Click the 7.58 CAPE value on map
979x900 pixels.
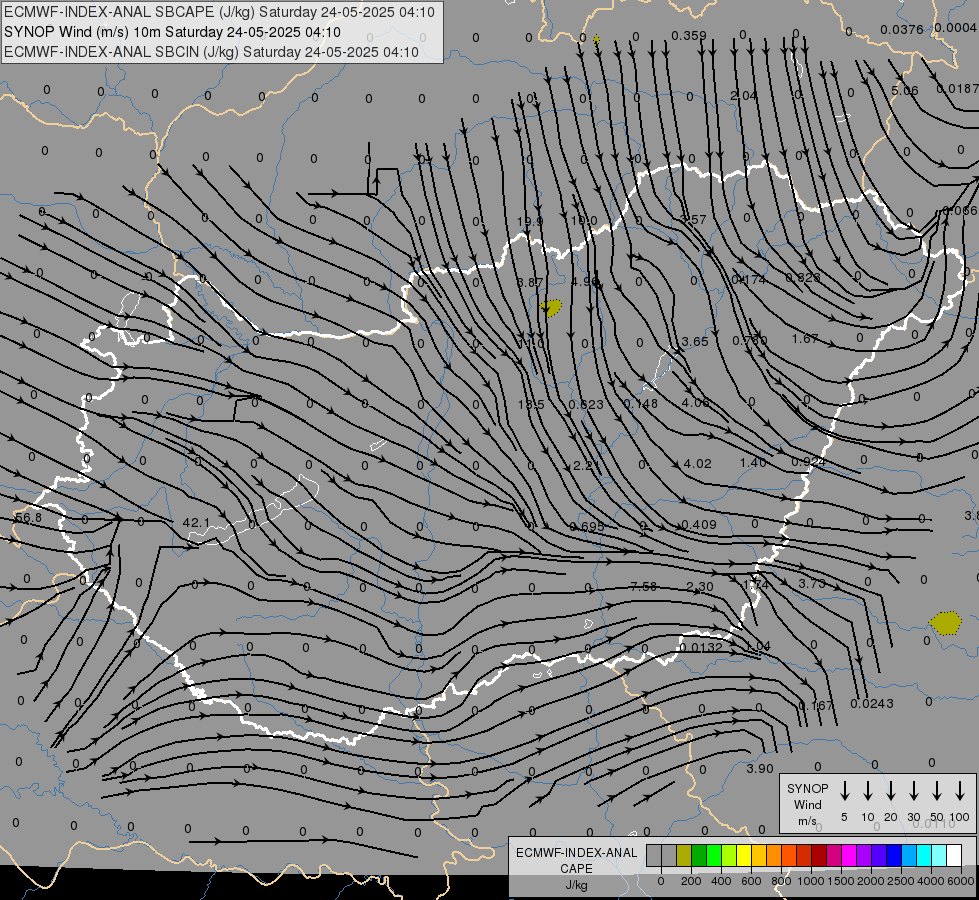(643, 586)
